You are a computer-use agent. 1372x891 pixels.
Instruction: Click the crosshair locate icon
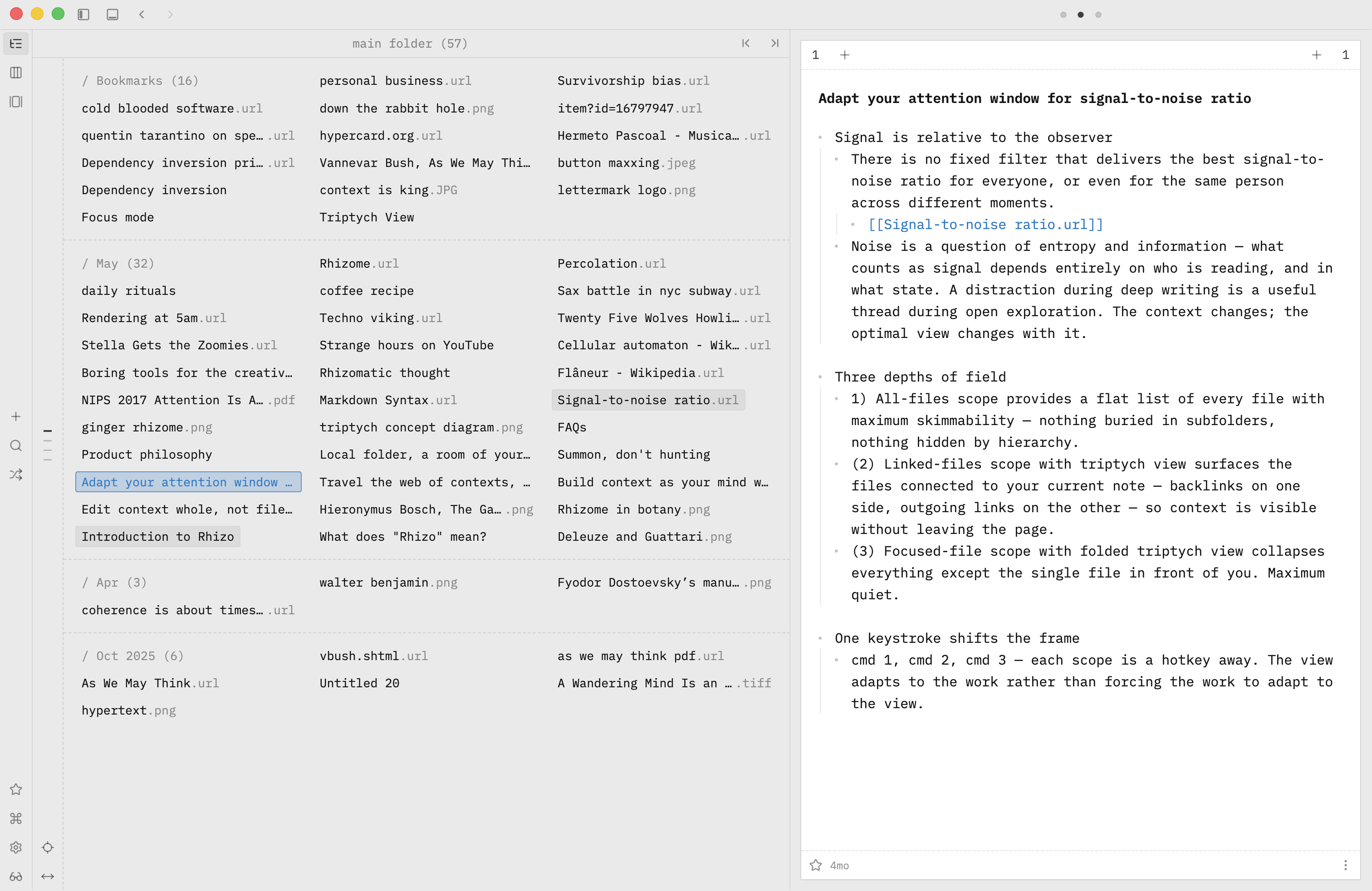point(48,847)
